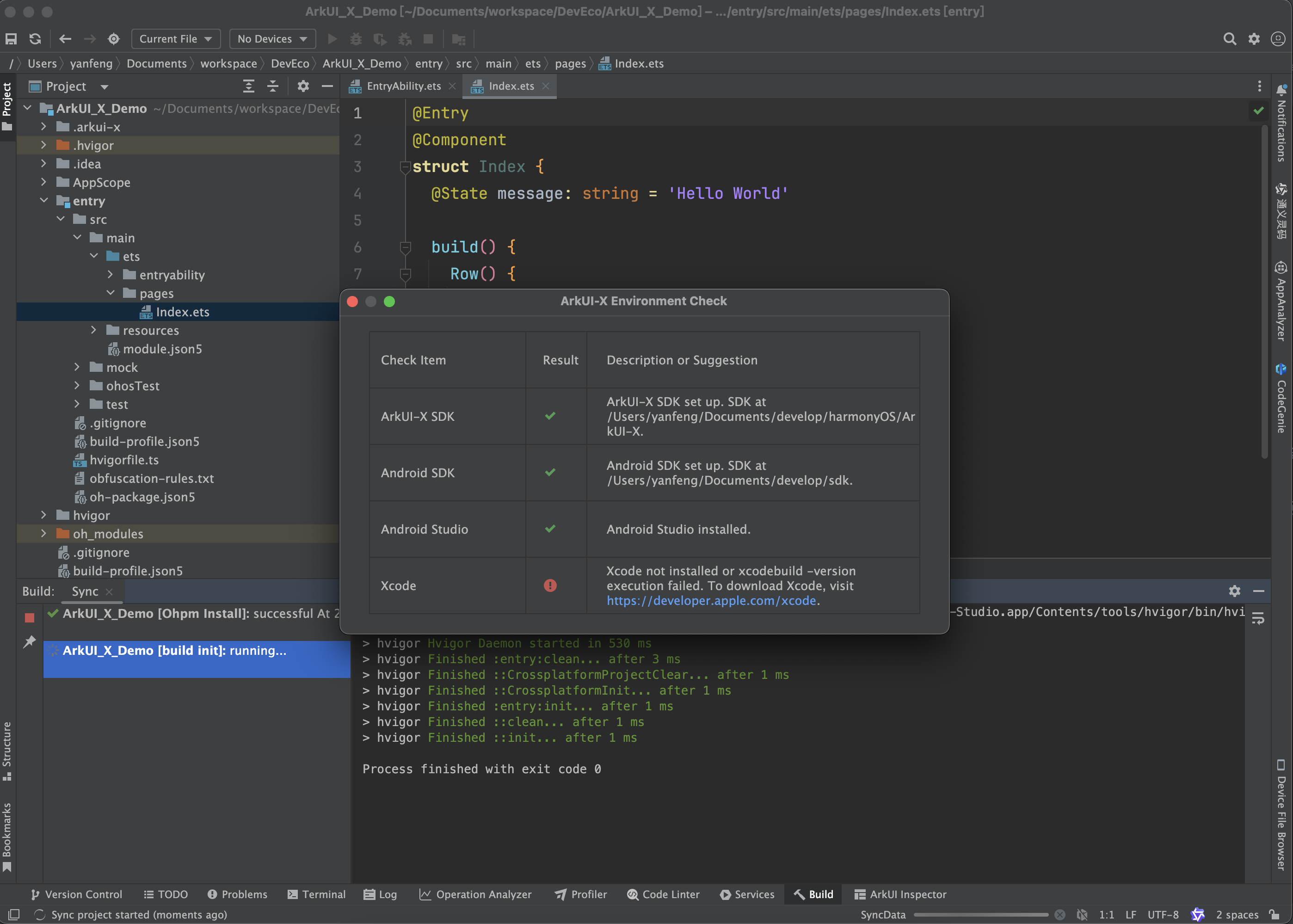
Task: Open the Code Linter tool window
Action: click(x=663, y=894)
